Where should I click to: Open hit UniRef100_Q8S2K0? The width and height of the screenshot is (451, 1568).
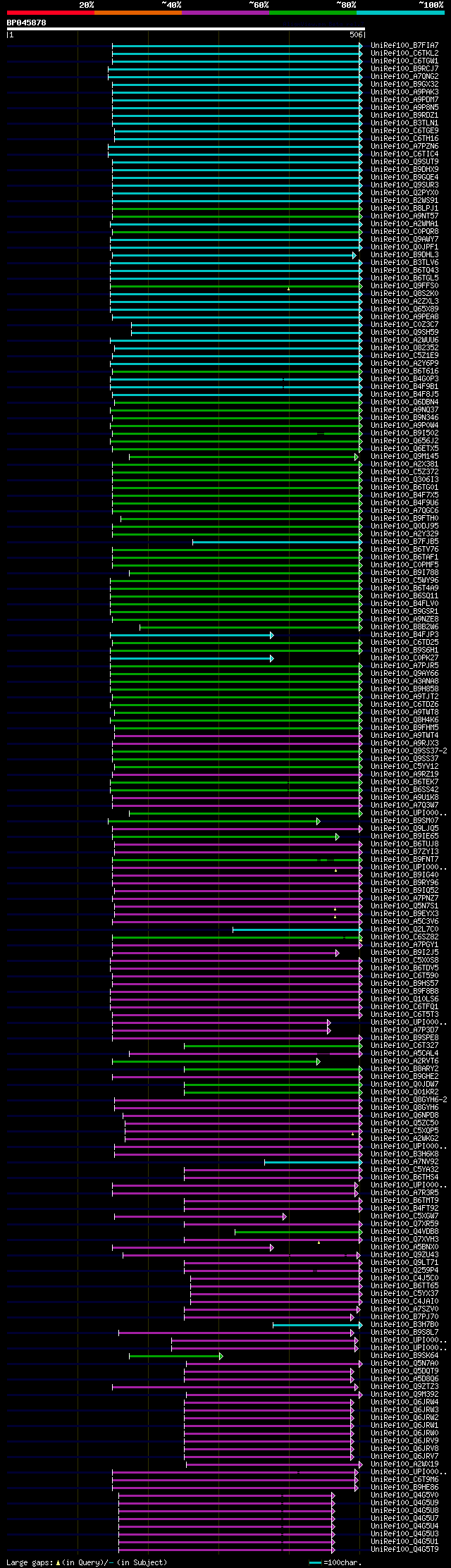tap(404, 294)
